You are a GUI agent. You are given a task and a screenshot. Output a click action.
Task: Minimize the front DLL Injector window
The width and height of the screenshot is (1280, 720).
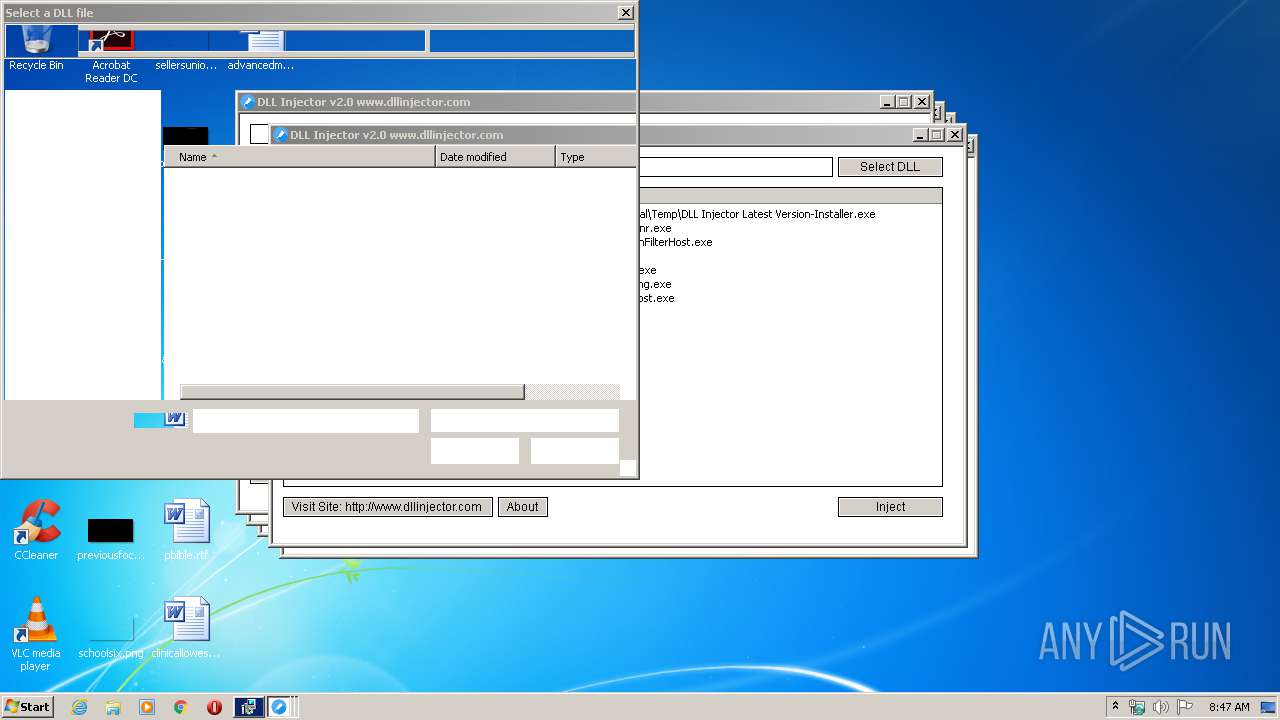(x=920, y=135)
